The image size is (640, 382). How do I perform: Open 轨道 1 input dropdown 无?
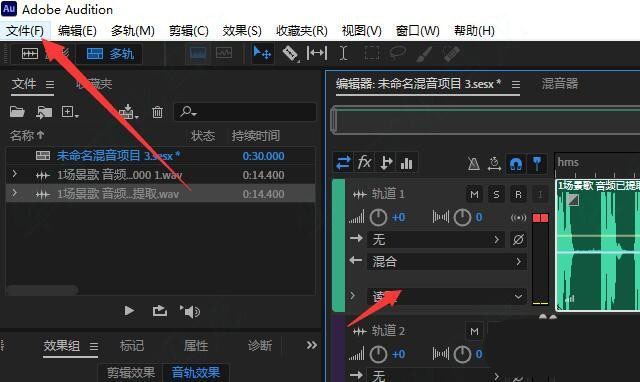[x=436, y=240]
